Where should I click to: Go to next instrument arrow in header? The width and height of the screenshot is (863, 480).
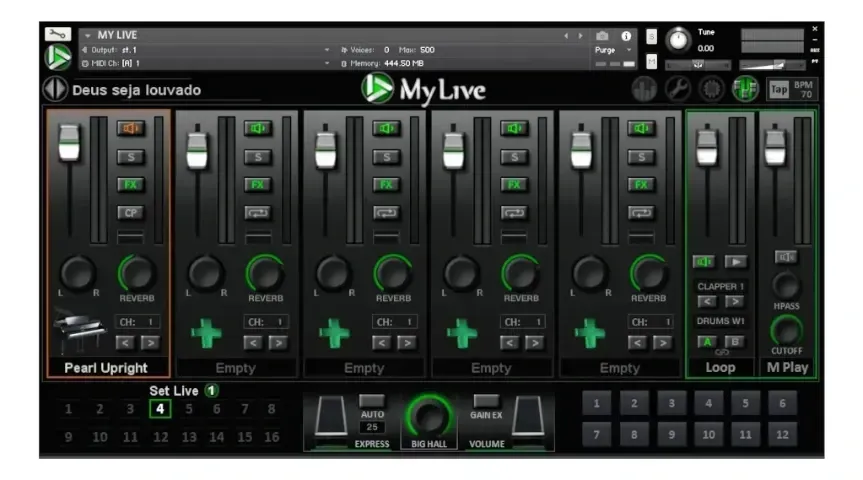tap(580, 36)
